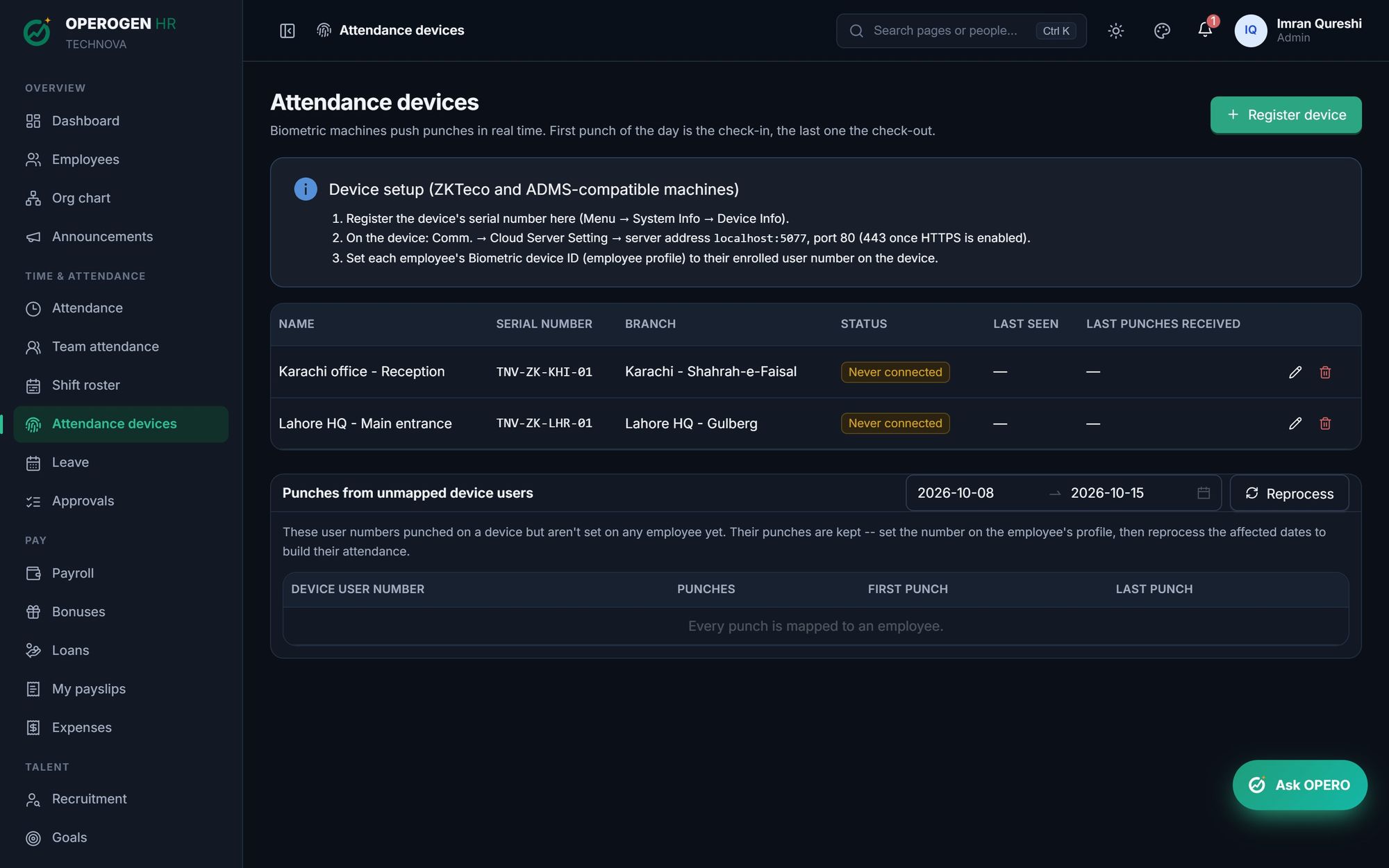Screen dimensions: 1389x868
Task: Click the Register device button
Action: [x=1286, y=115]
